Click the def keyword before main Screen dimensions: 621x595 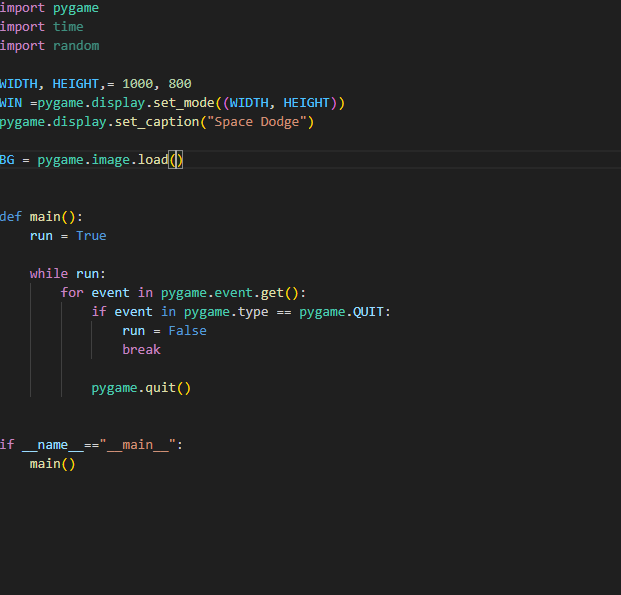10,217
